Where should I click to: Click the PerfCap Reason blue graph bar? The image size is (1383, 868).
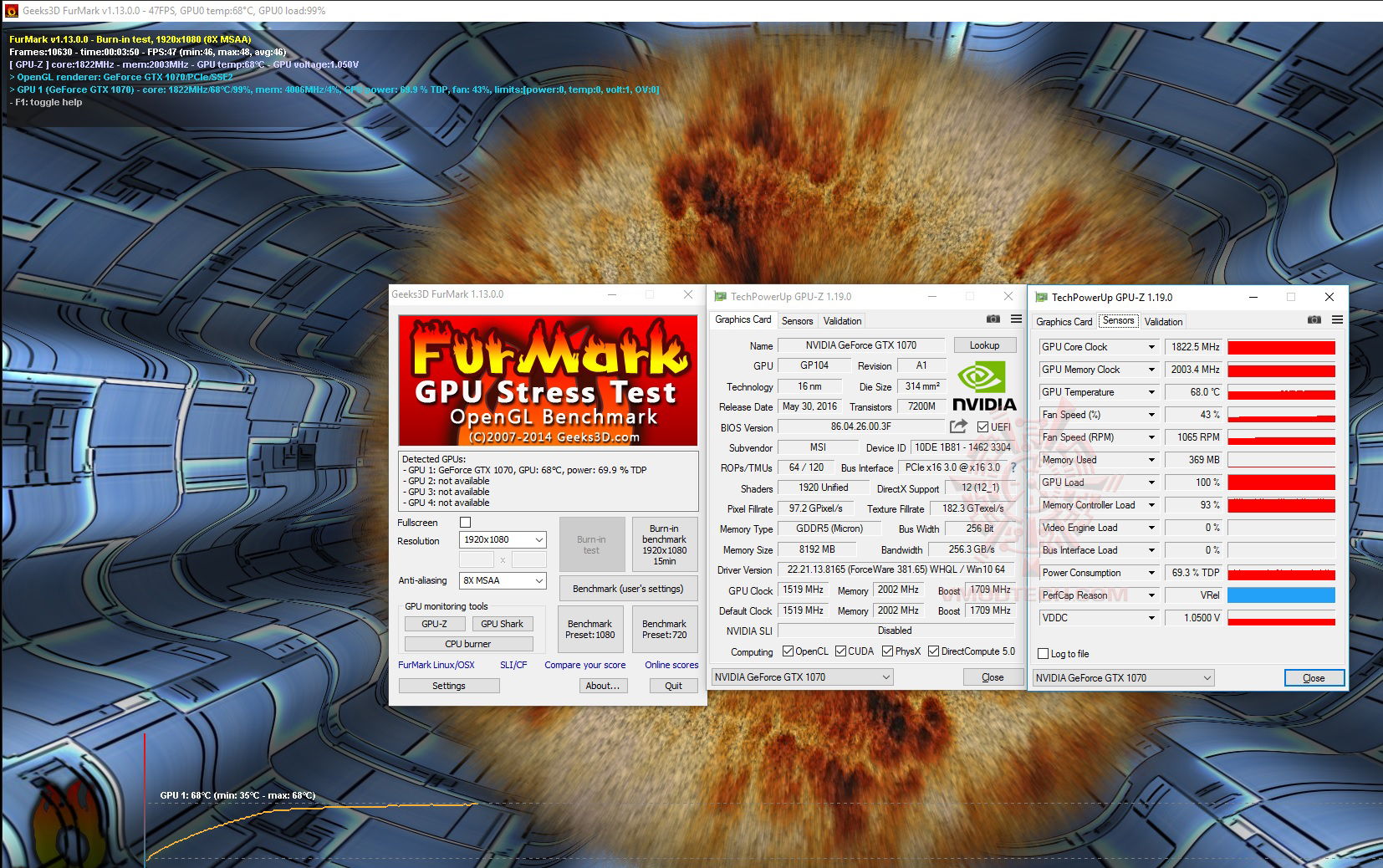pos(1281,595)
